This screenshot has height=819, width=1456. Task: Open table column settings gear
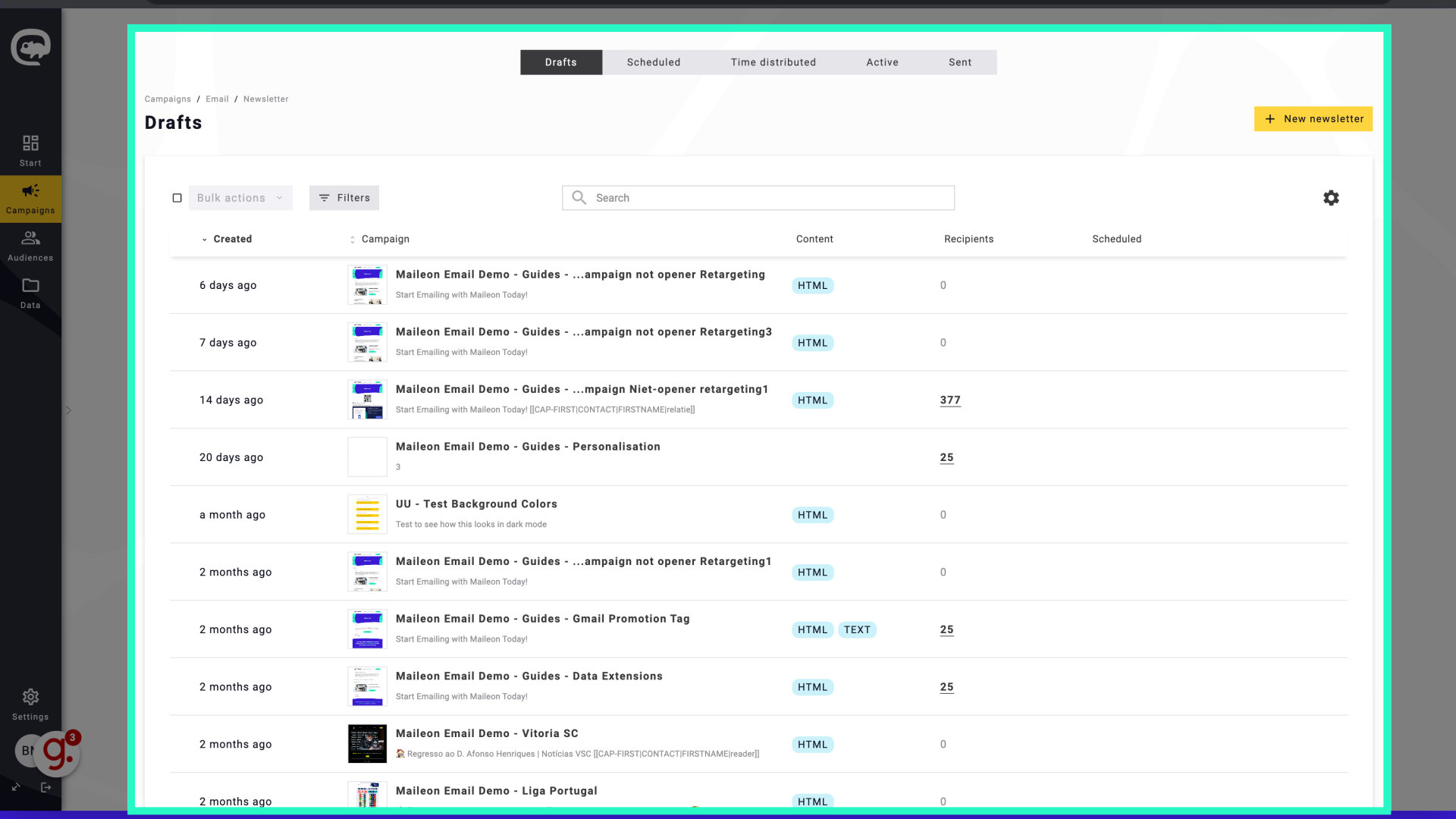click(x=1331, y=198)
